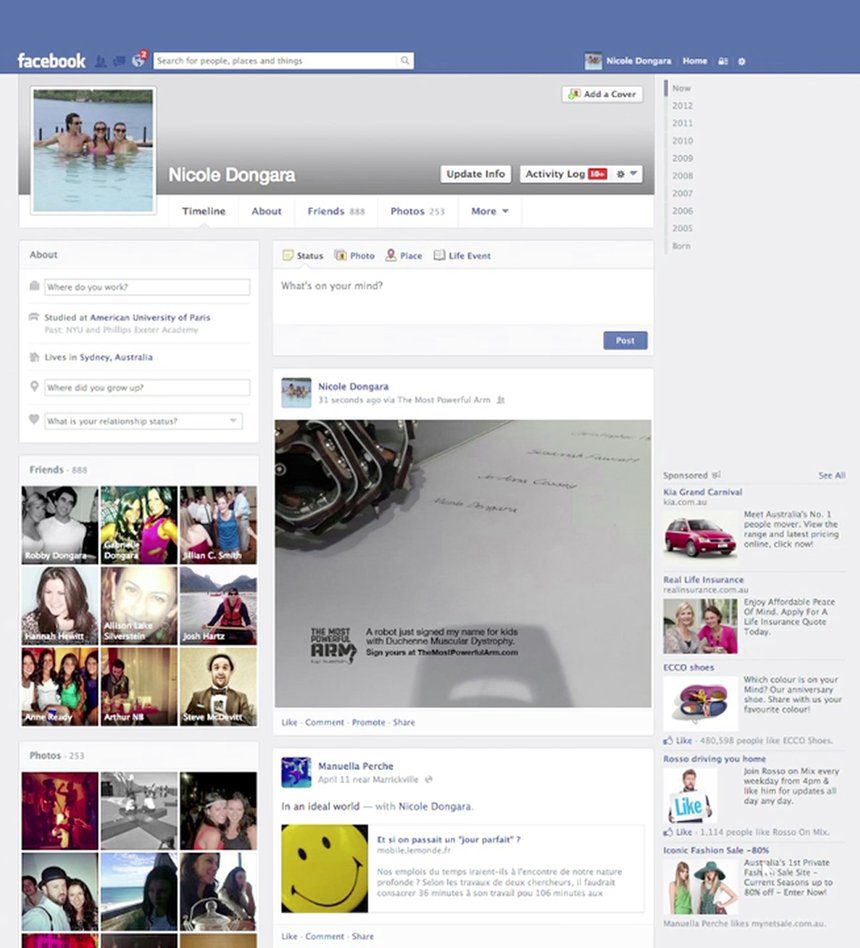Go to Home in top bar
860x948 pixels.
695,61
